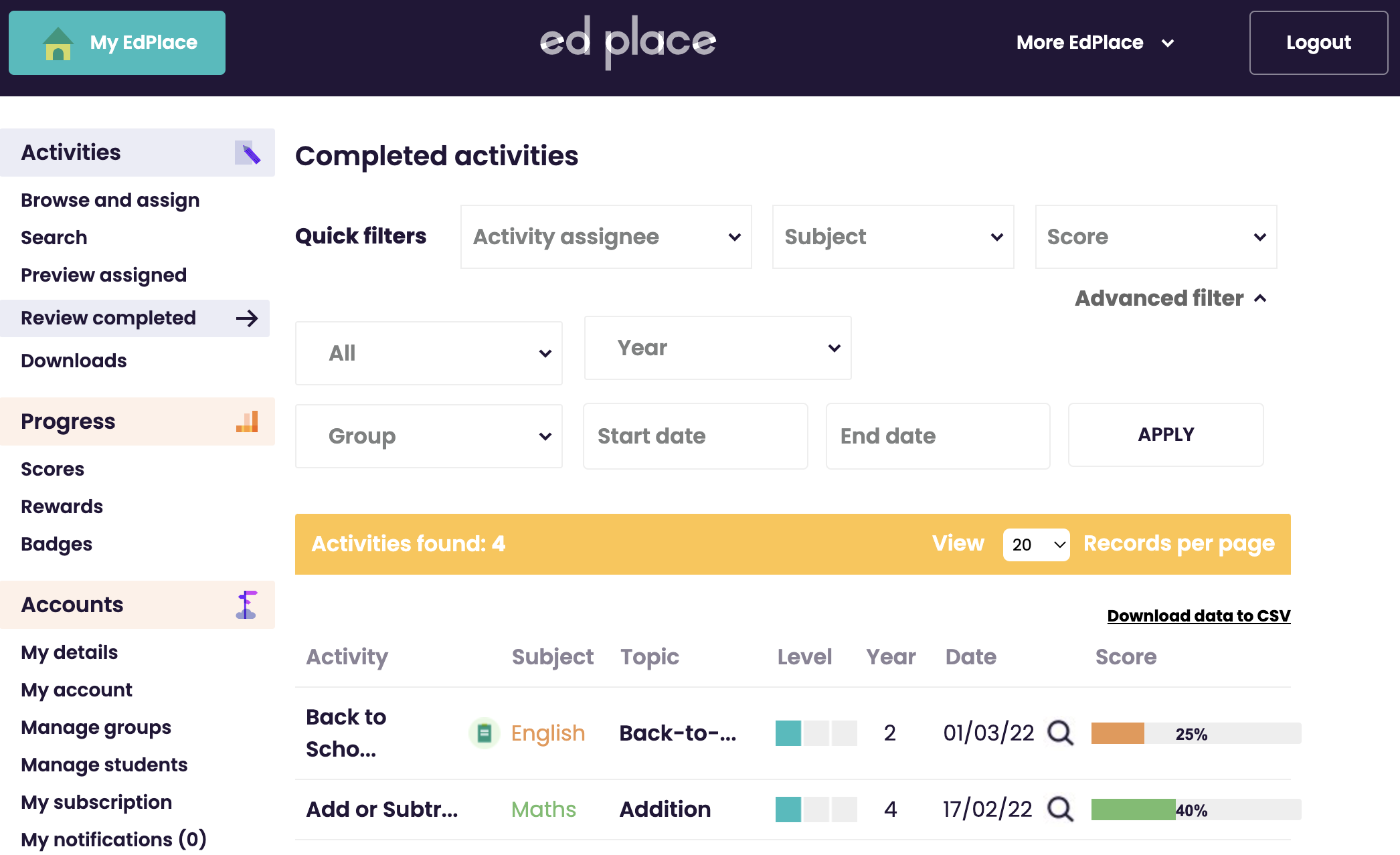Open Rewards page
This screenshot has height=855, width=1400.
(x=62, y=507)
